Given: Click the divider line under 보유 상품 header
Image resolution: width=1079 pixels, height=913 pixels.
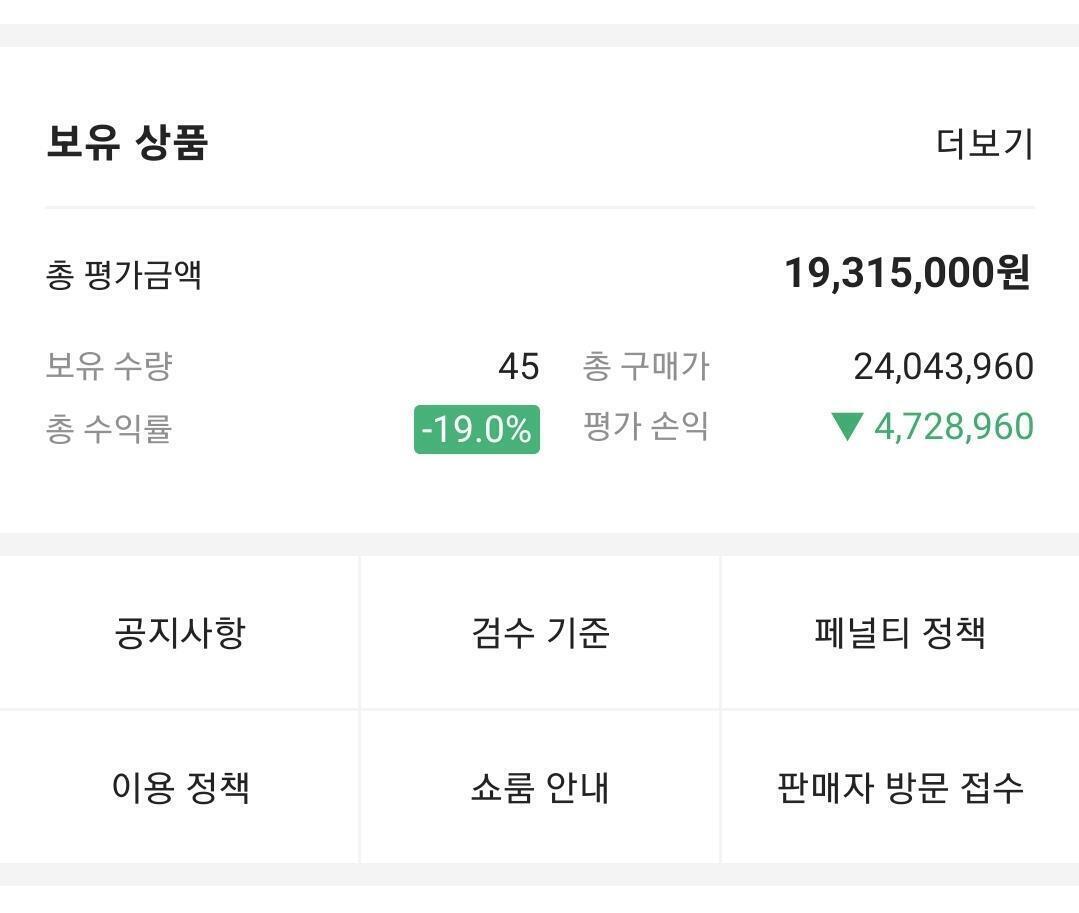Looking at the screenshot, I should coord(540,208).
